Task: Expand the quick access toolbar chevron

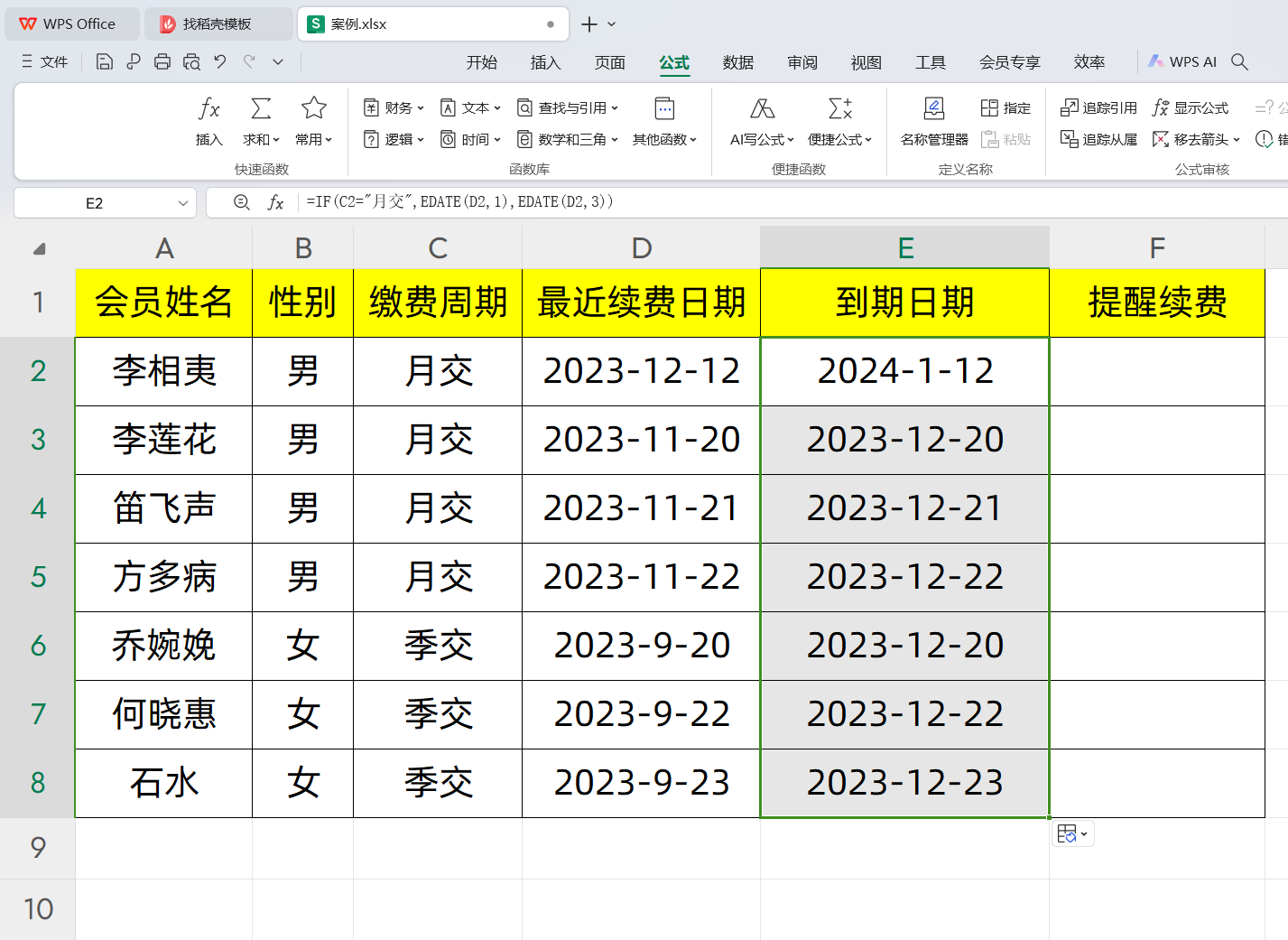Action: 278,61
